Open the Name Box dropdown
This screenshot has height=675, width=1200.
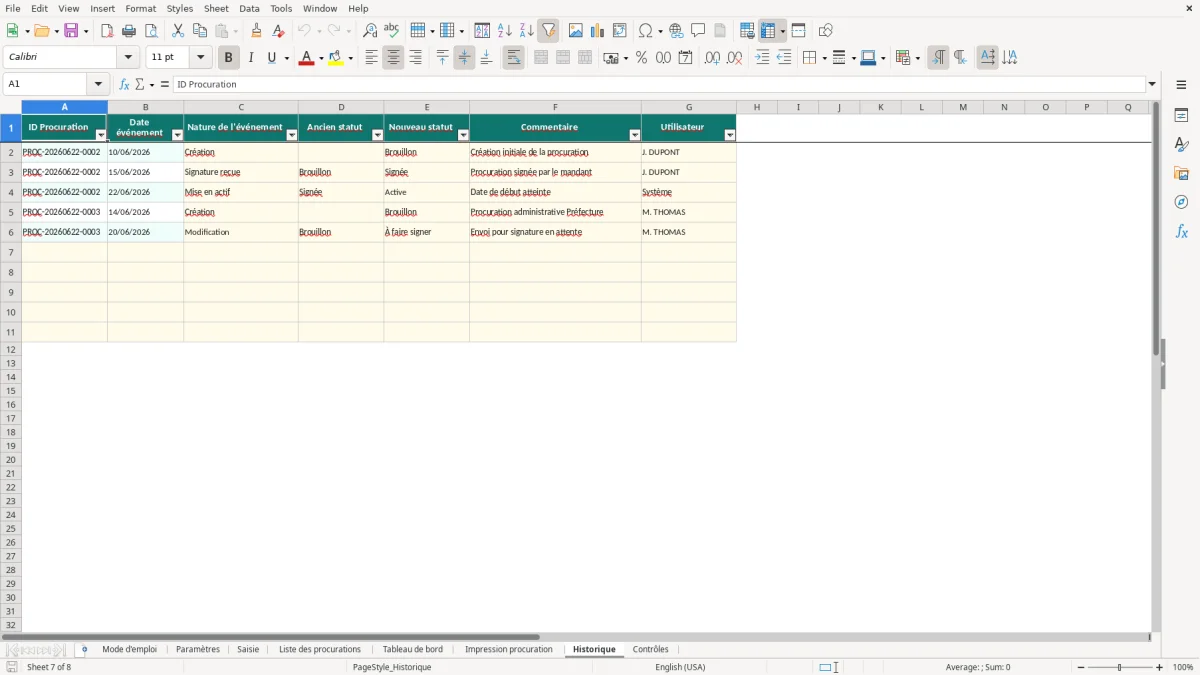98,85
